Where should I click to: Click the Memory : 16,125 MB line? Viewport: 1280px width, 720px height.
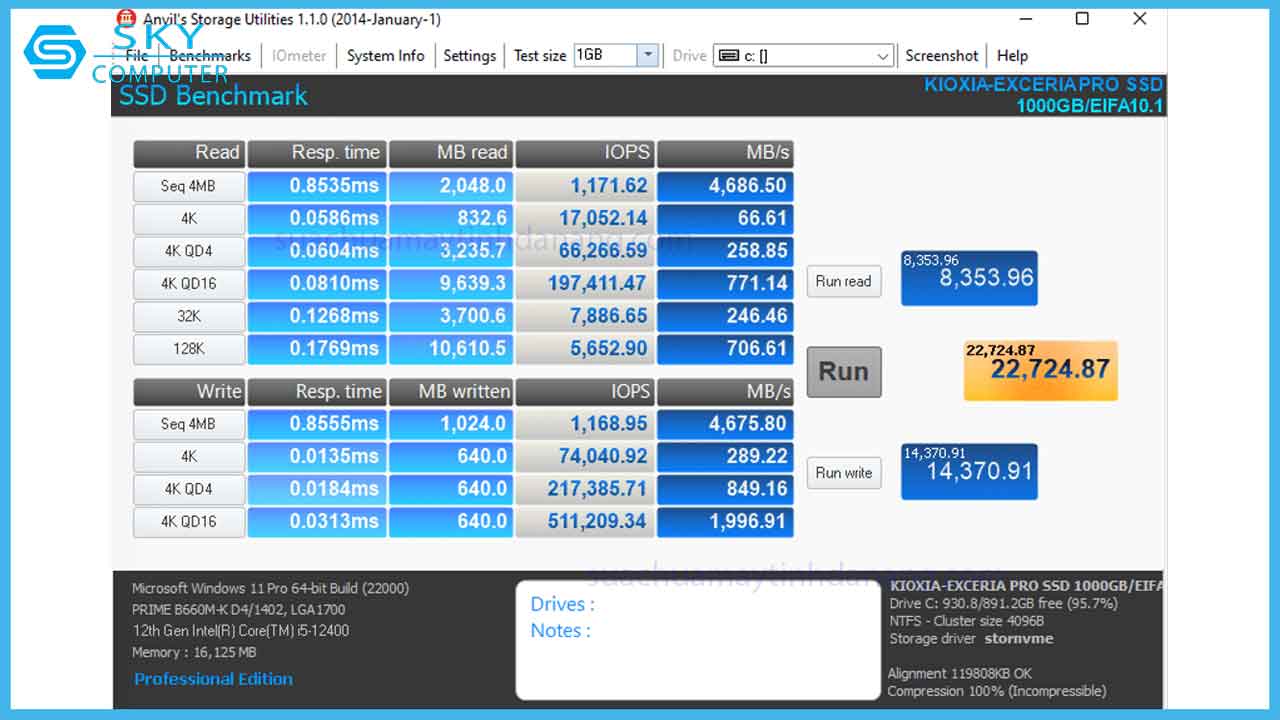(194, 652)
